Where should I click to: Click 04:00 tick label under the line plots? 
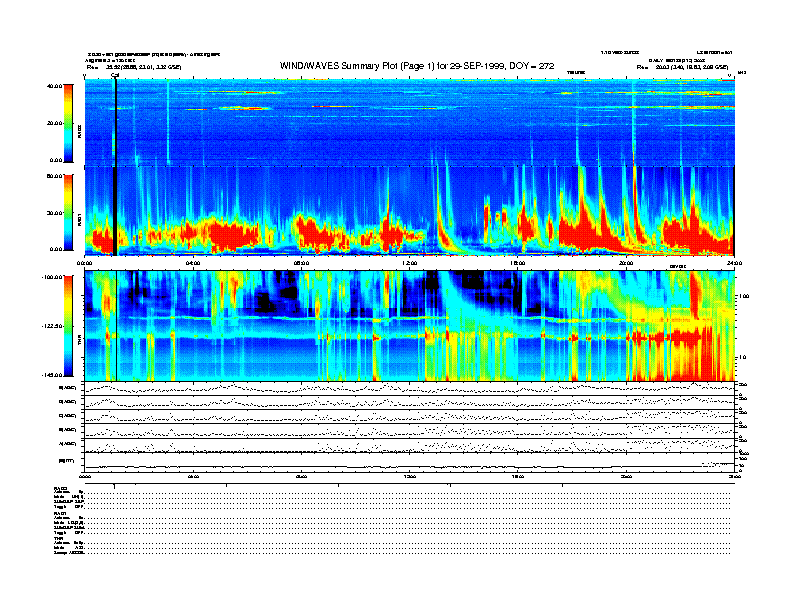point(193,476)
